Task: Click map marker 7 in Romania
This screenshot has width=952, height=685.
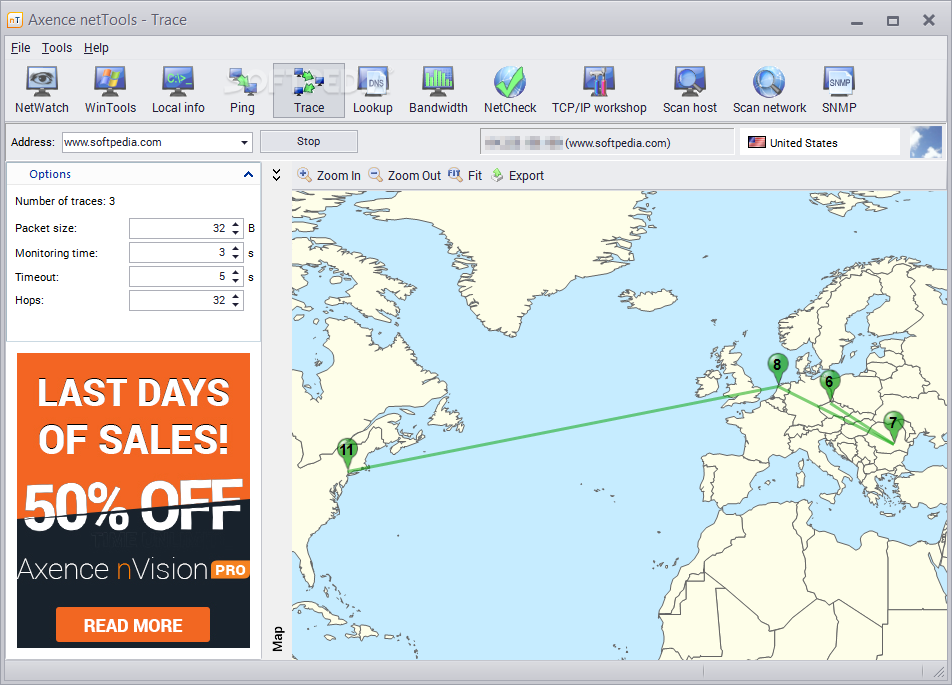Action: pyautogui.click(x=892, y=426)
